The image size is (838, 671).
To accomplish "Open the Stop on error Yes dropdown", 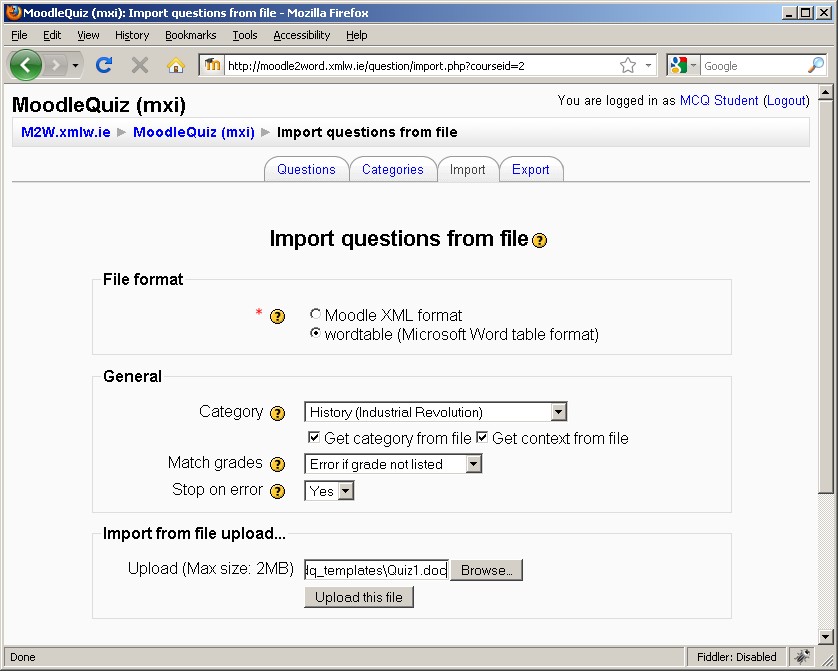I will coord(329,490).
